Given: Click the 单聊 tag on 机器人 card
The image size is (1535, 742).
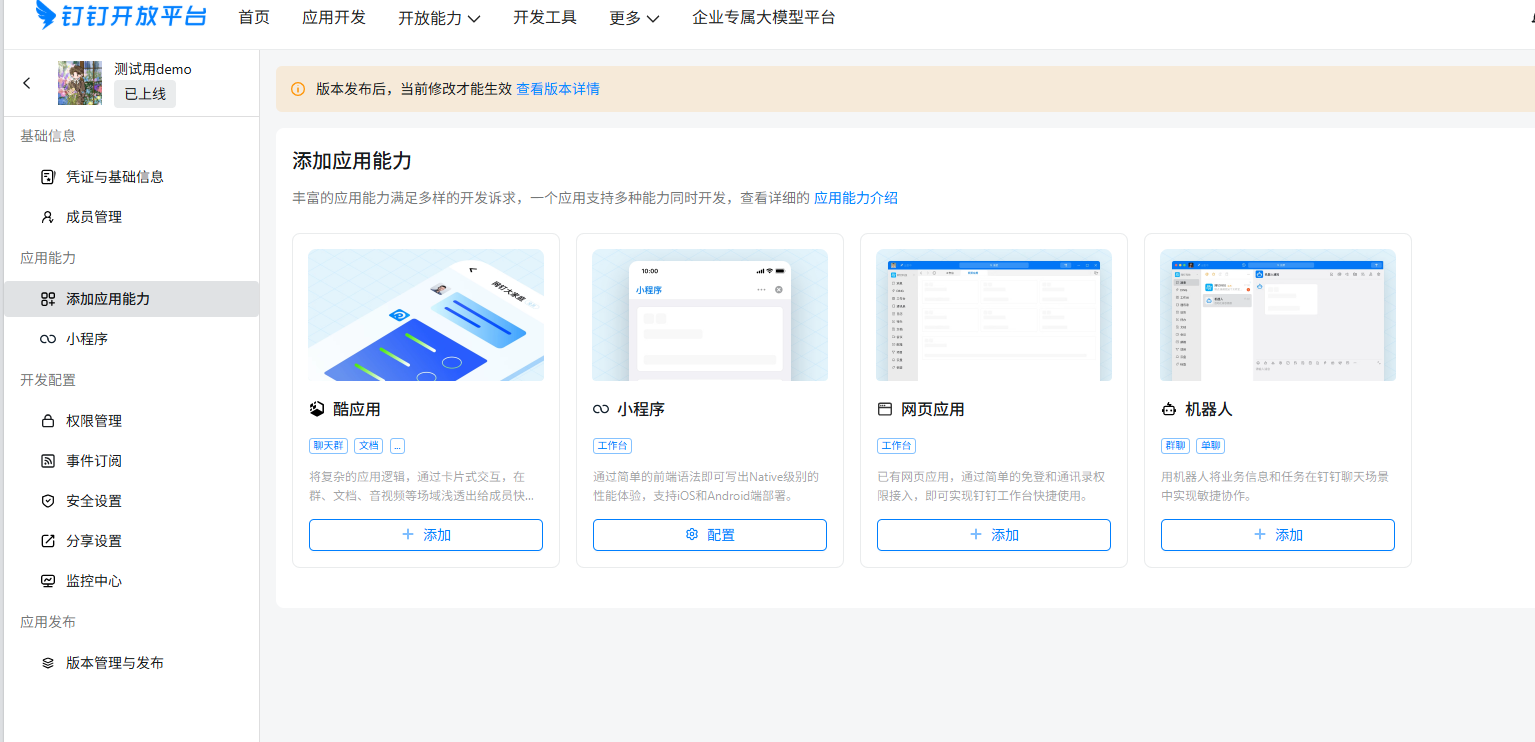Looking at the screenshot, I should (1210, 446).
